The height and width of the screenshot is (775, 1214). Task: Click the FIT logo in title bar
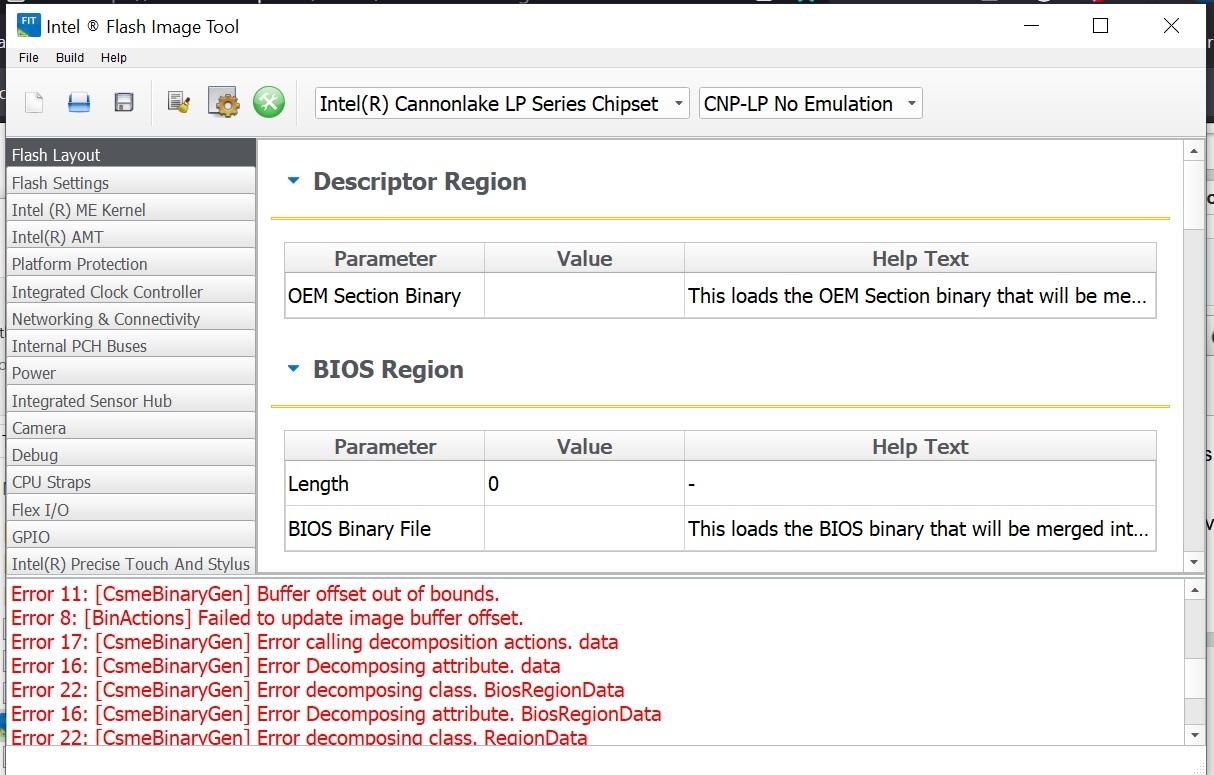[x=29, y=26]
